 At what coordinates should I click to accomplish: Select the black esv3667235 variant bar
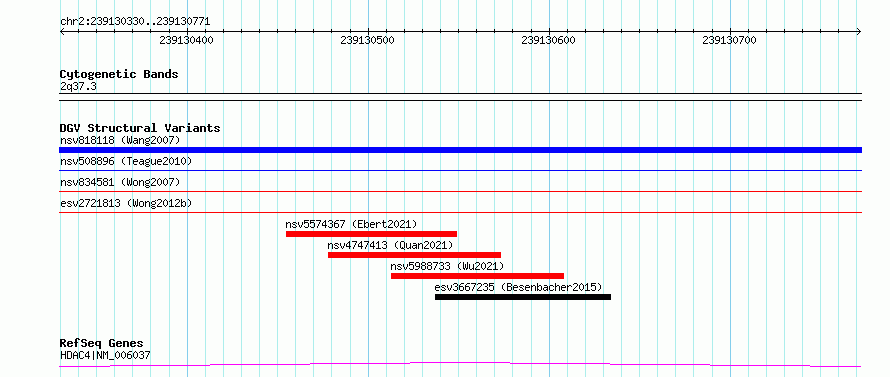[x=523, y=297]
